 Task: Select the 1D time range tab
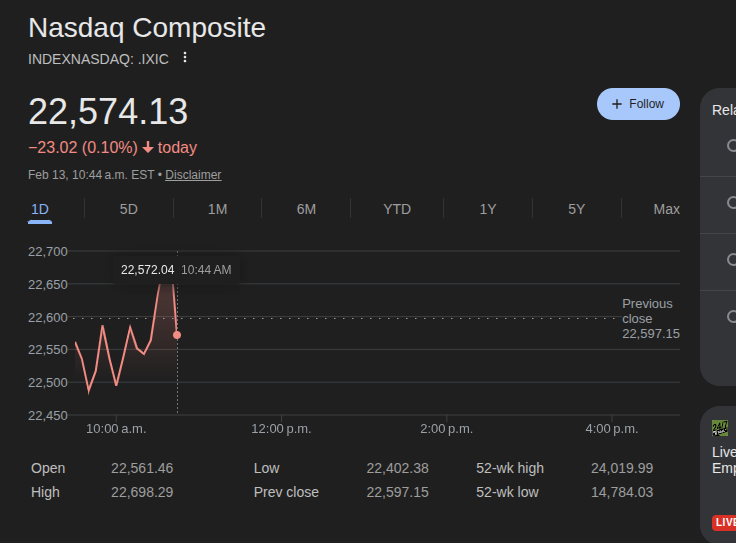coord(40,209)
